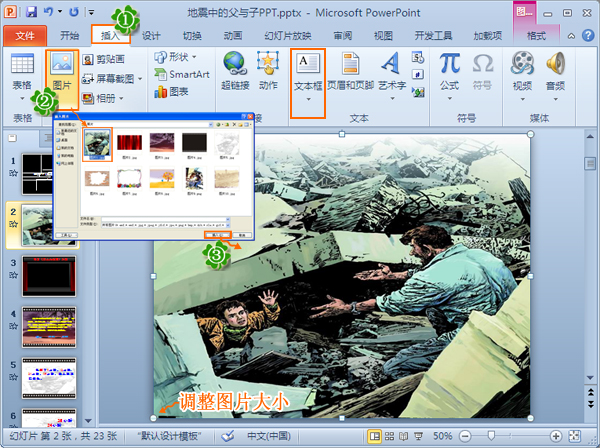600x448 pixels.
Task: Click the zoom slider handle
Action: pyautogui.click(x=491, y=435)
